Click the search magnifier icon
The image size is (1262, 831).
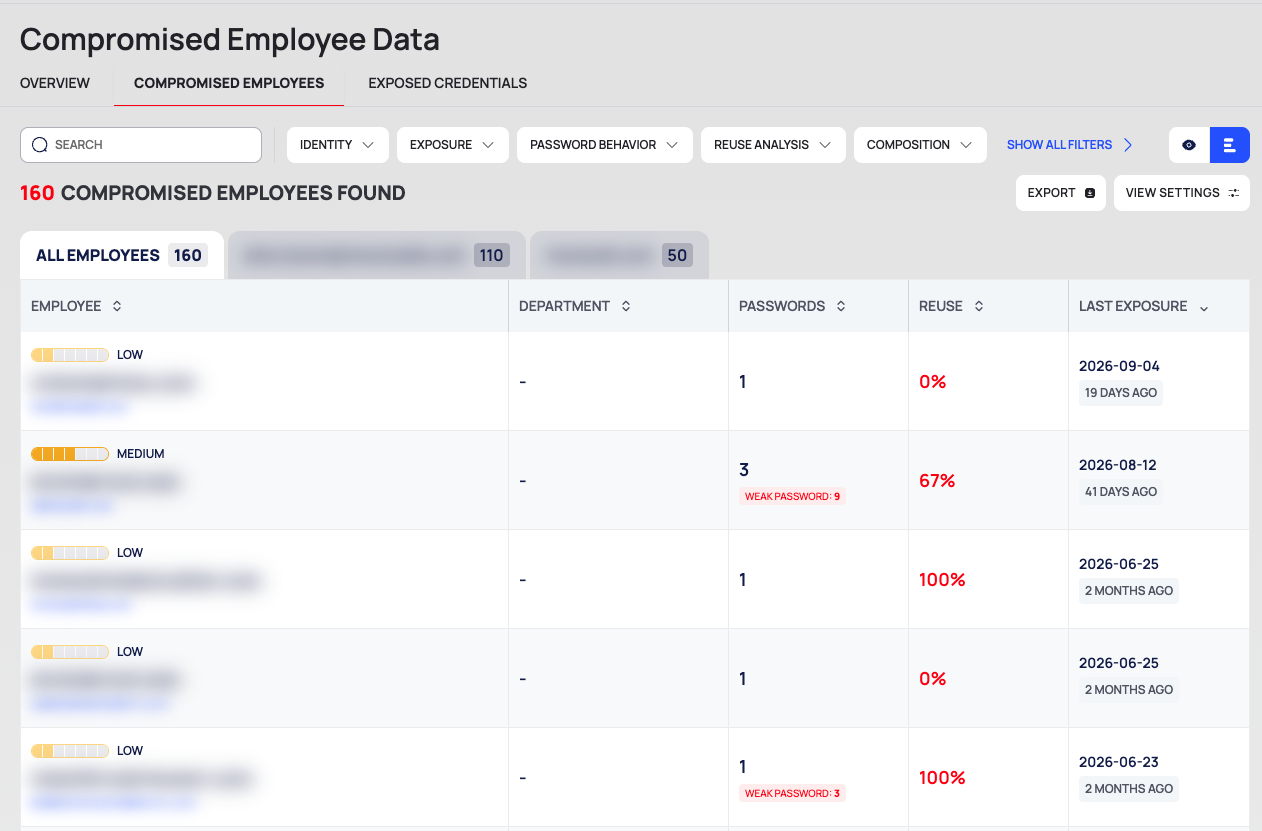pyautogui.click(x=40, y=145)
